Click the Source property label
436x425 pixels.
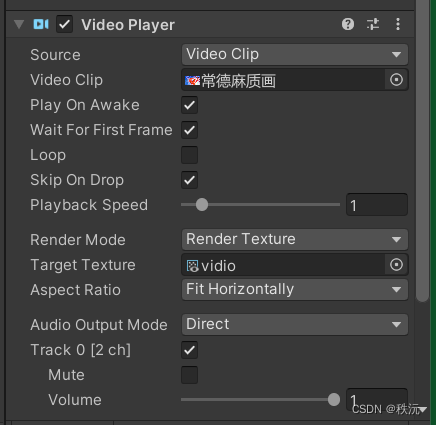55,55
